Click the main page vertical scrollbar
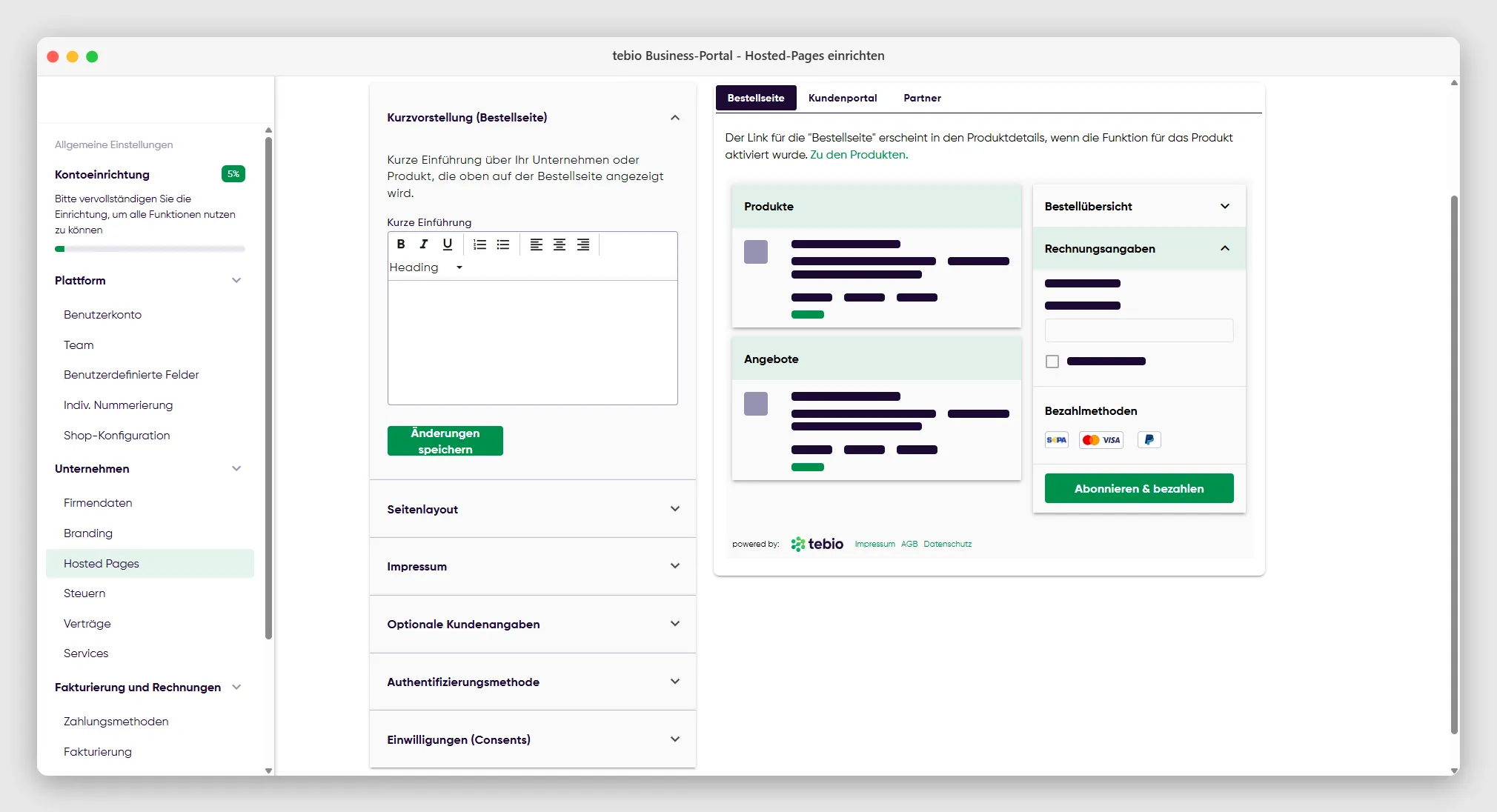This screenshot has height=812, width=1497. pos(1454,465)
